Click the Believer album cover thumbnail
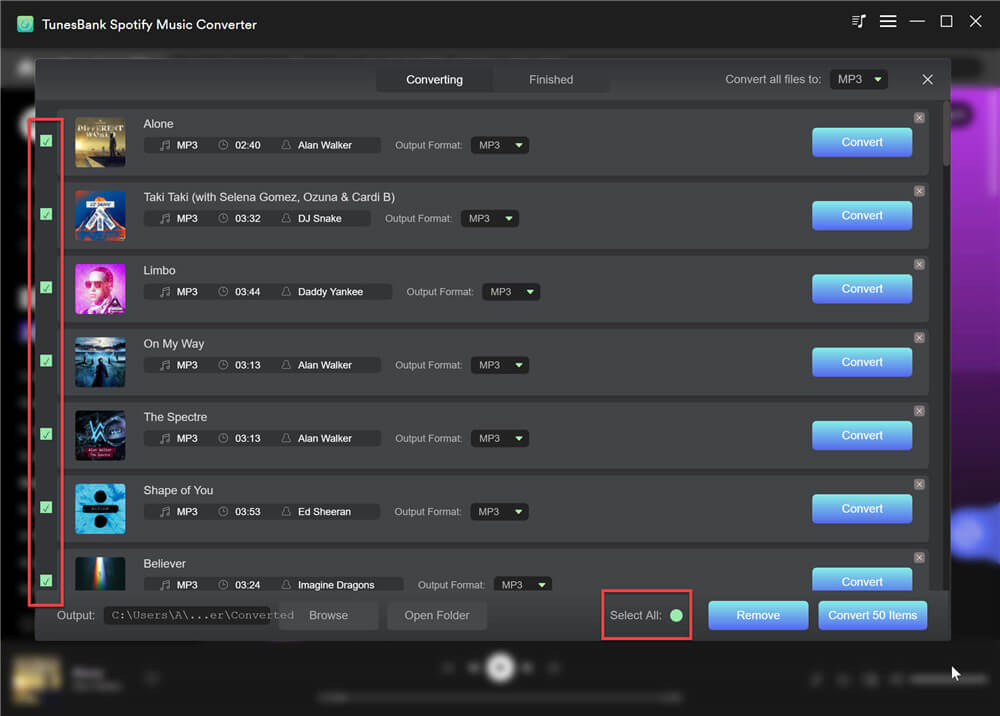1000x716 pixels. (100, 573)
